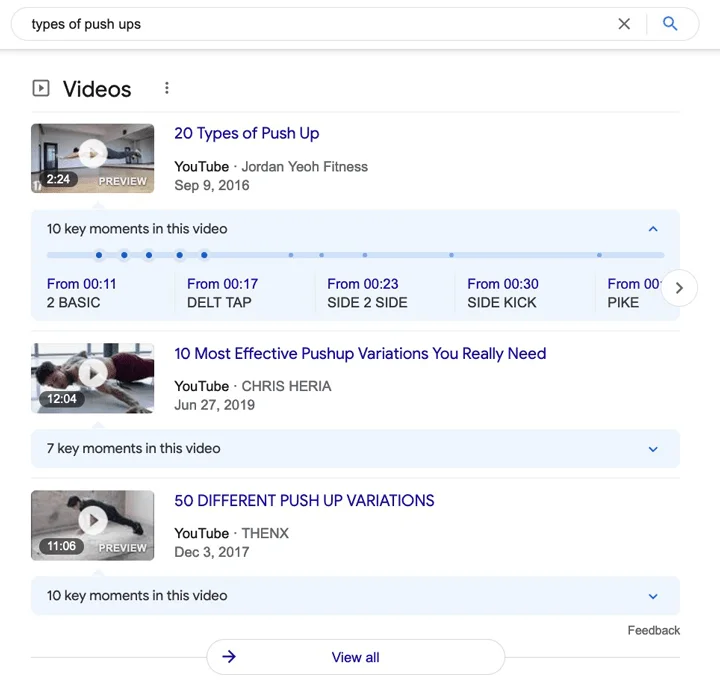The width and height of the screenshot is (720, 682).
Task: Clear the search box with the X icon
Action: point(624,24)
